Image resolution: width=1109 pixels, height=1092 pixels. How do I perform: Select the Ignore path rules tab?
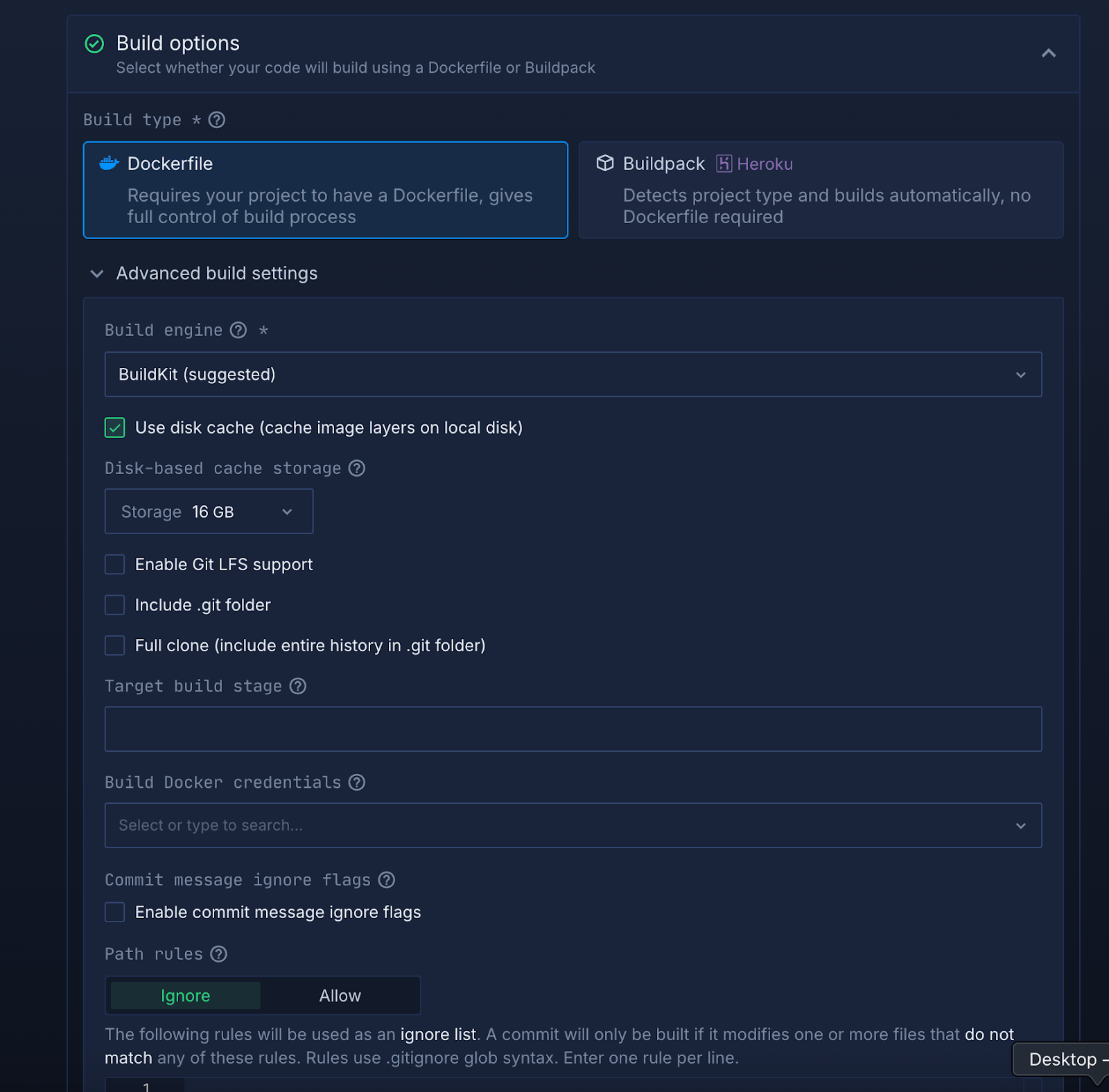(x=186, y=996)
